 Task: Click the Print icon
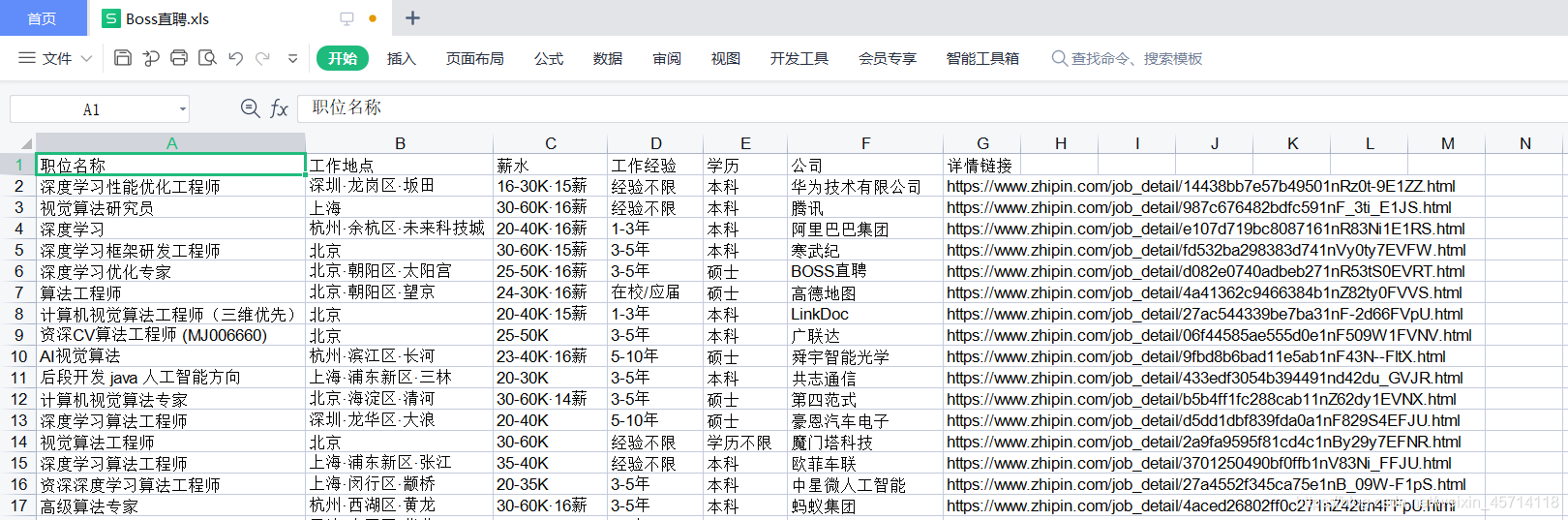(x=179, y=58)
